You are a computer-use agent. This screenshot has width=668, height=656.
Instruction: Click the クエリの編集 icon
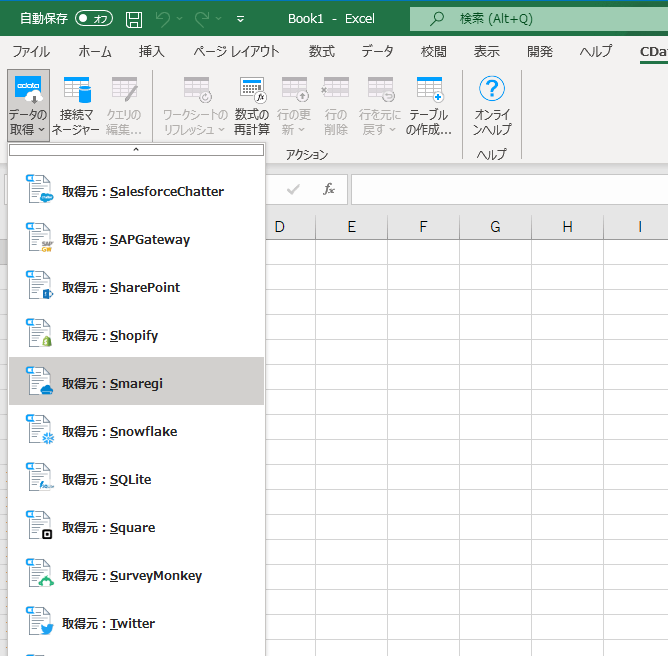click(x=124, y=90)
